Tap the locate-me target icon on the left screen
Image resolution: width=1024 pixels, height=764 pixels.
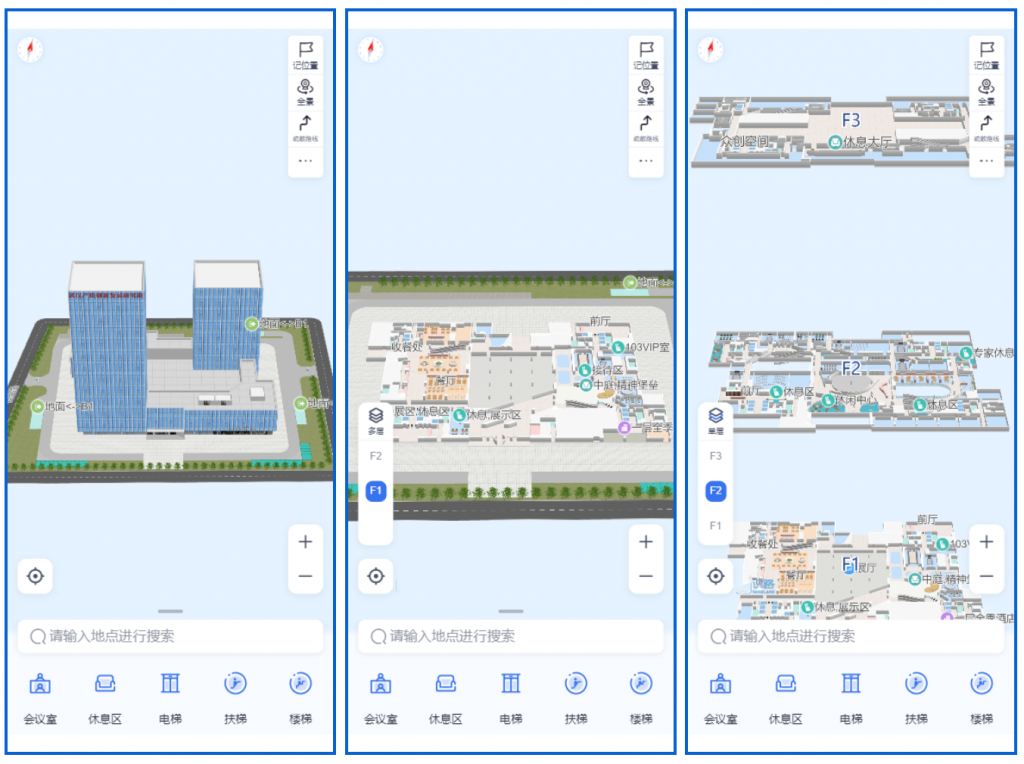click(x=36, y=576)
